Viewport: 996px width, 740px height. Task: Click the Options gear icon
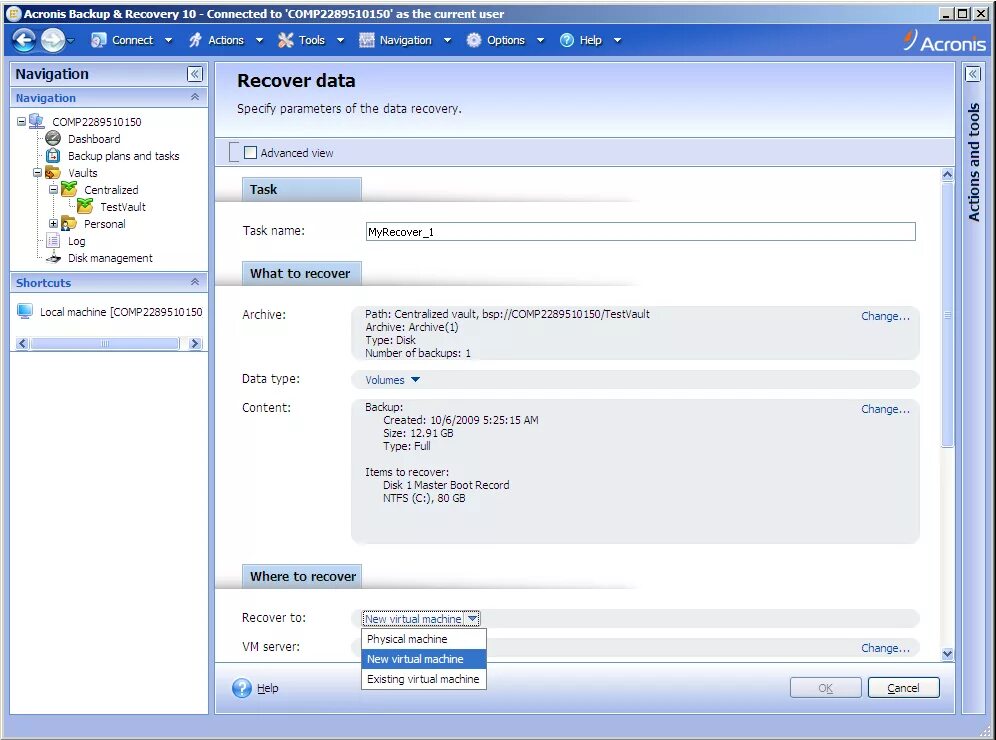[x=474, y=40]
